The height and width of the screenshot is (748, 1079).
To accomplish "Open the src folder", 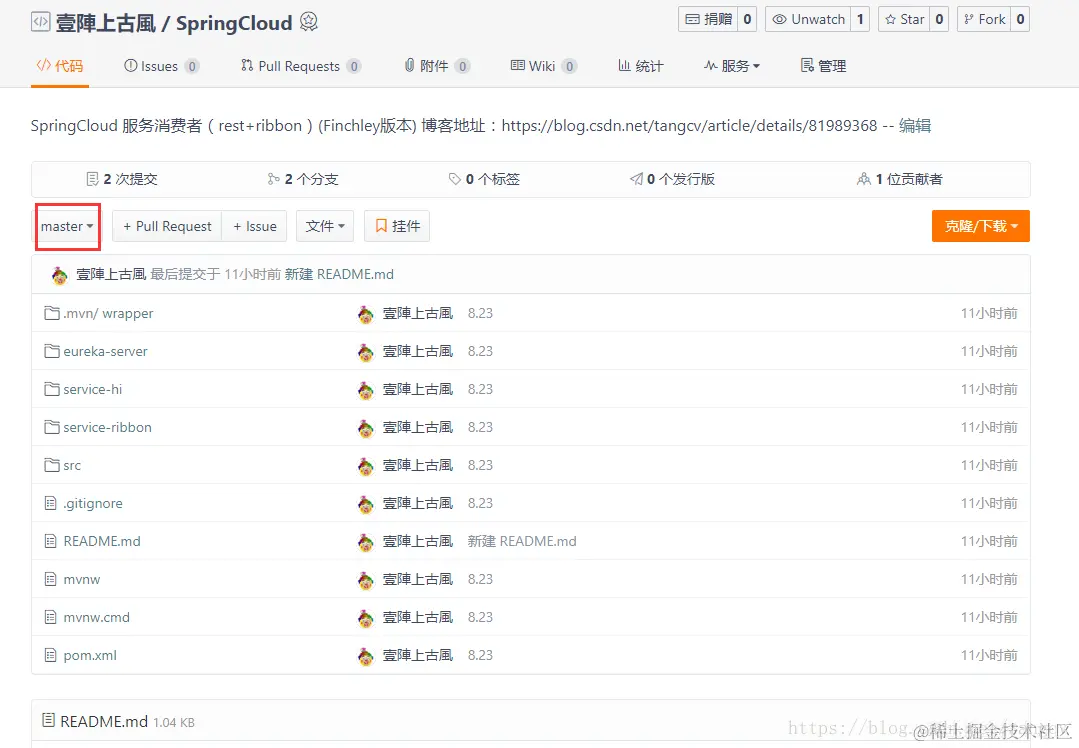I will [x=72, y=465].
